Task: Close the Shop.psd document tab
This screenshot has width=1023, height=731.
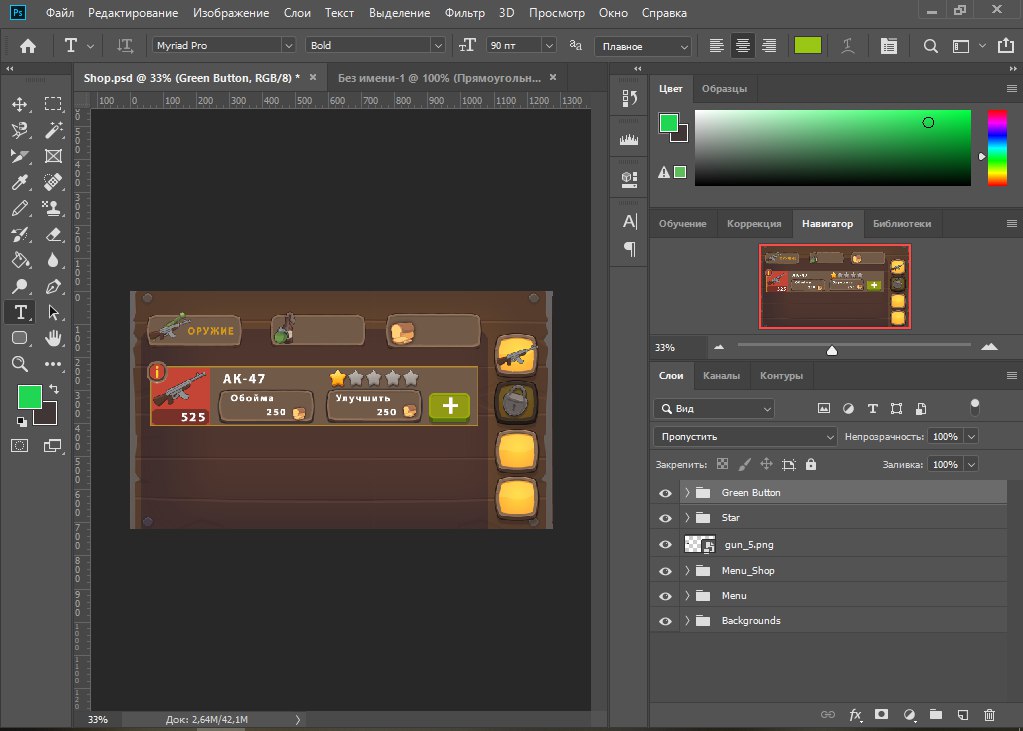Action: [x=313, y=77]
